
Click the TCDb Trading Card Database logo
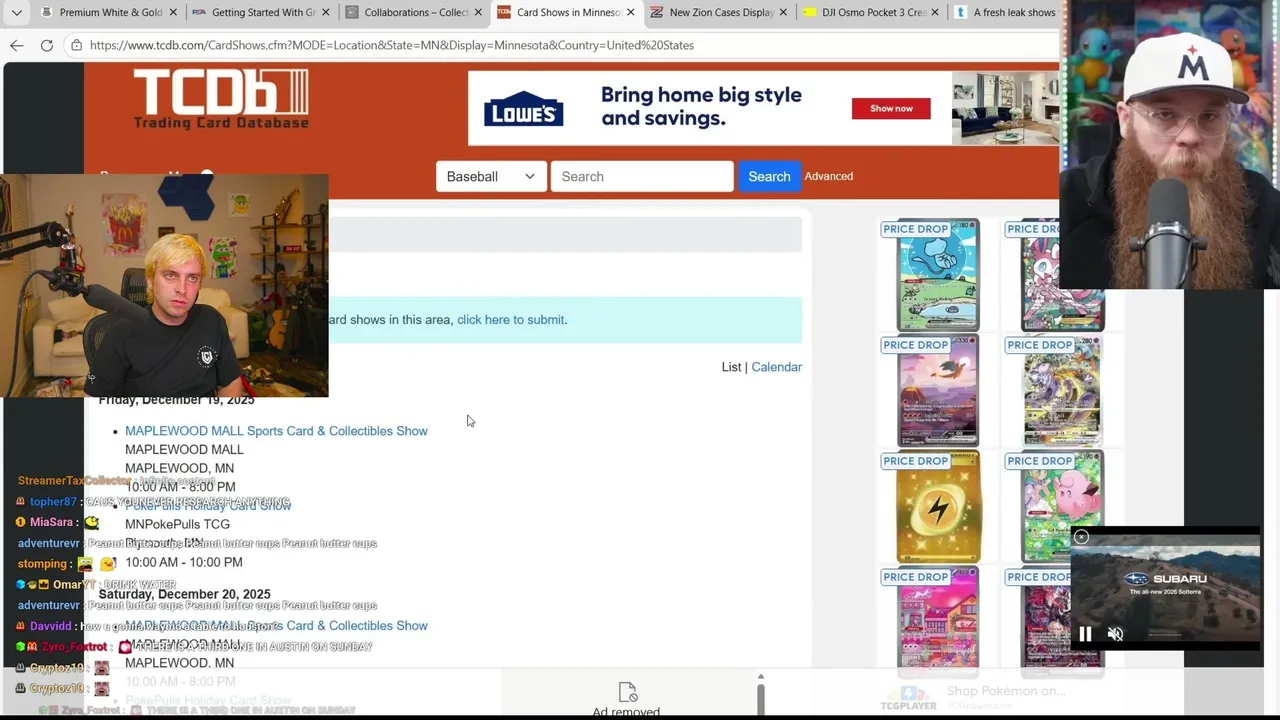point(221,99)
